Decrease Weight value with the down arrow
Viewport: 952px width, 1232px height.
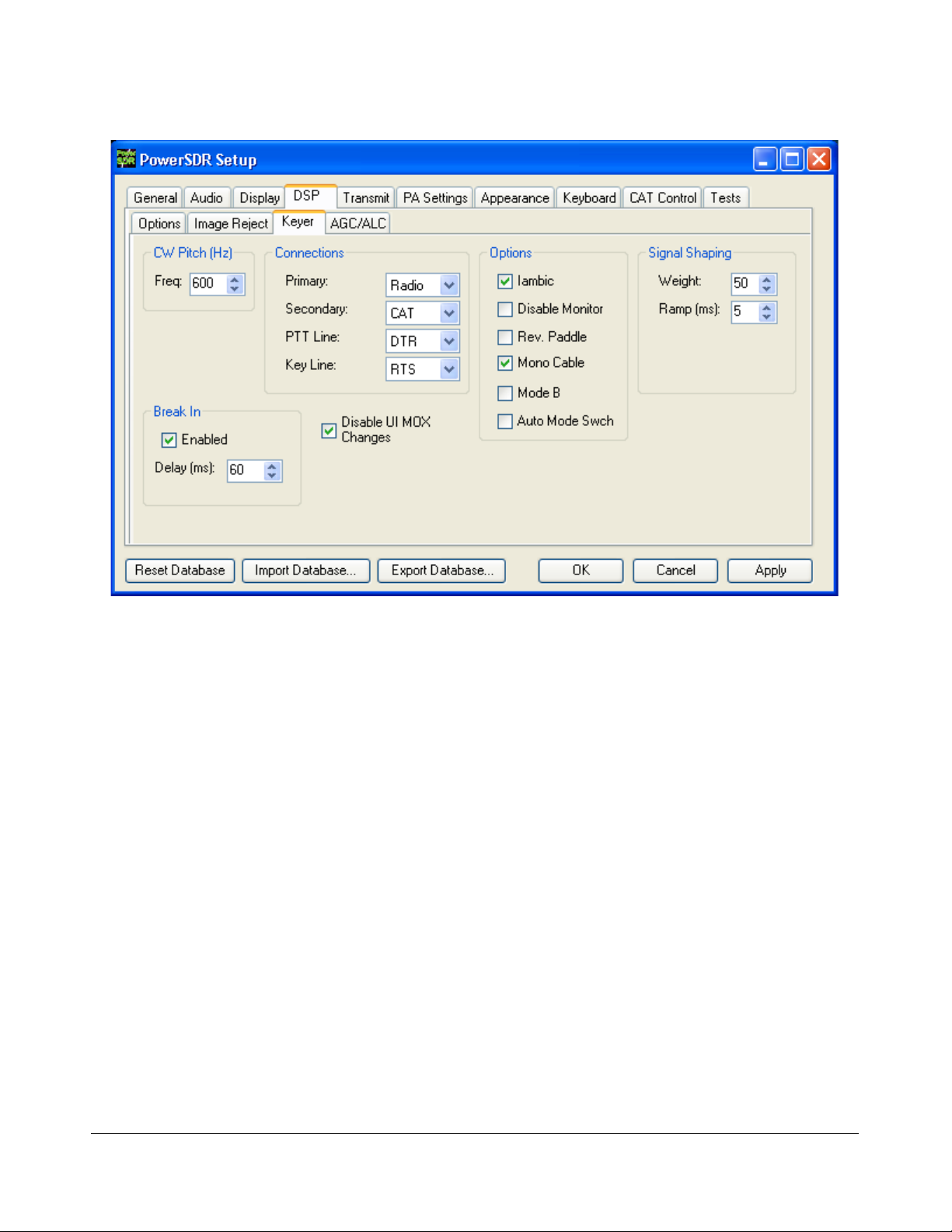(767, 289)
